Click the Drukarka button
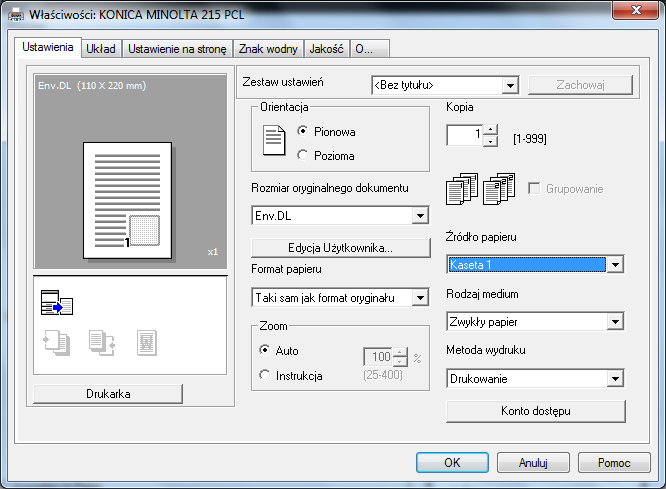 (108, 394)
